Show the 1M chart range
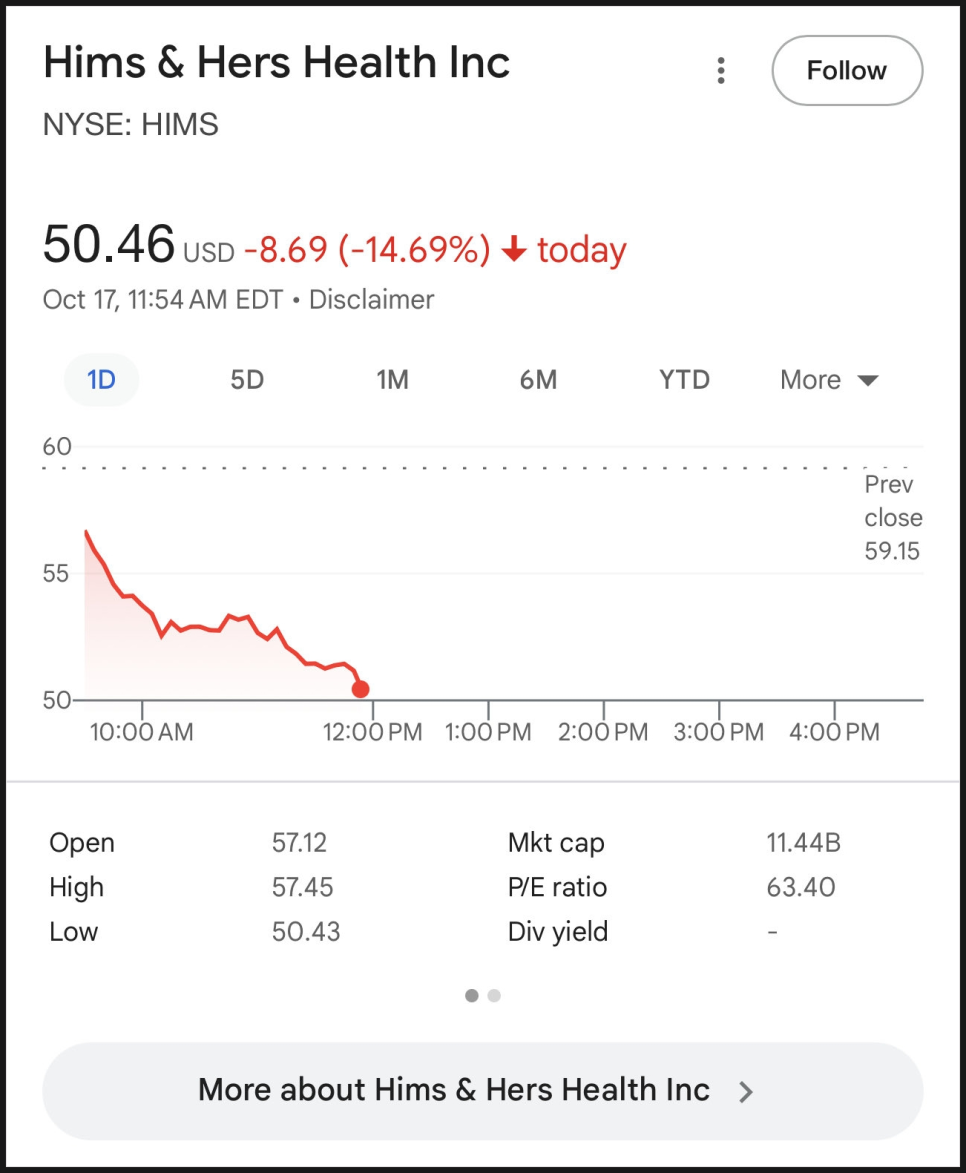 click(x=392, y=380)
